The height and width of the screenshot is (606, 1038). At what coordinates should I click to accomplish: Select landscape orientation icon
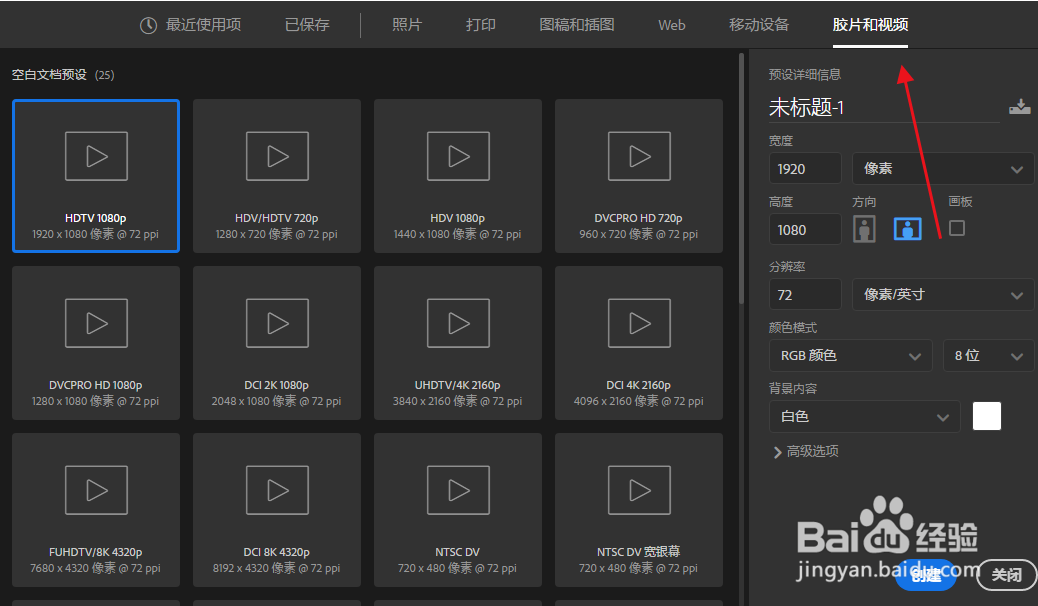pos(908,229)
